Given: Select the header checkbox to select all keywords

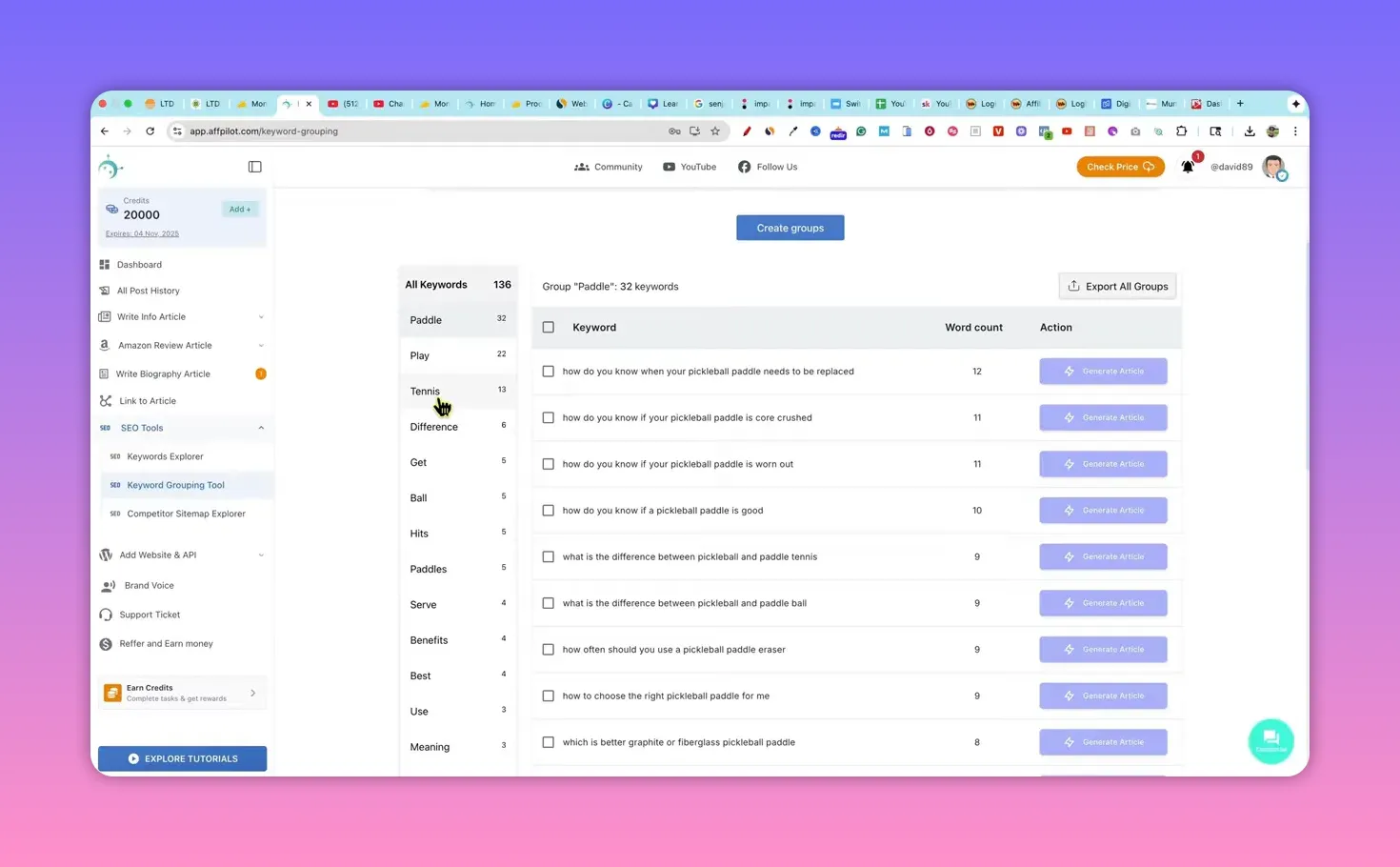Looking at the screenshot, I should pos(548,327).
